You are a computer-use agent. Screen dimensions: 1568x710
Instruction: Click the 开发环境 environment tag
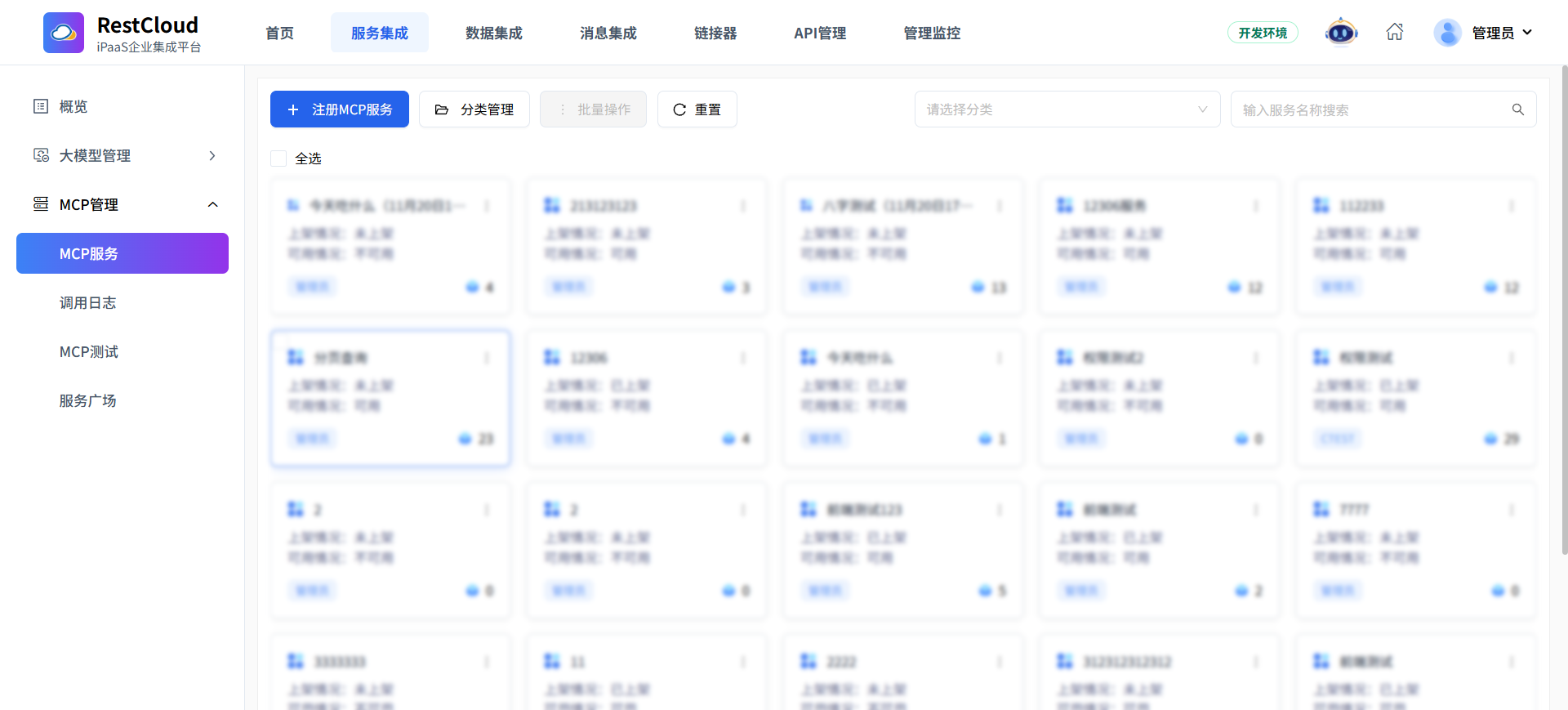click(x=1263, y=33)
